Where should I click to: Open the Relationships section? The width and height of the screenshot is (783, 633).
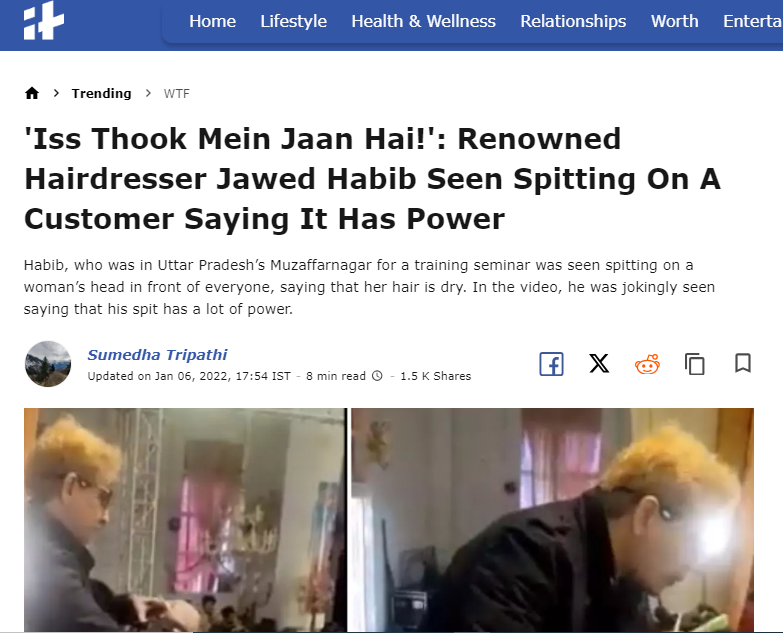573,21
